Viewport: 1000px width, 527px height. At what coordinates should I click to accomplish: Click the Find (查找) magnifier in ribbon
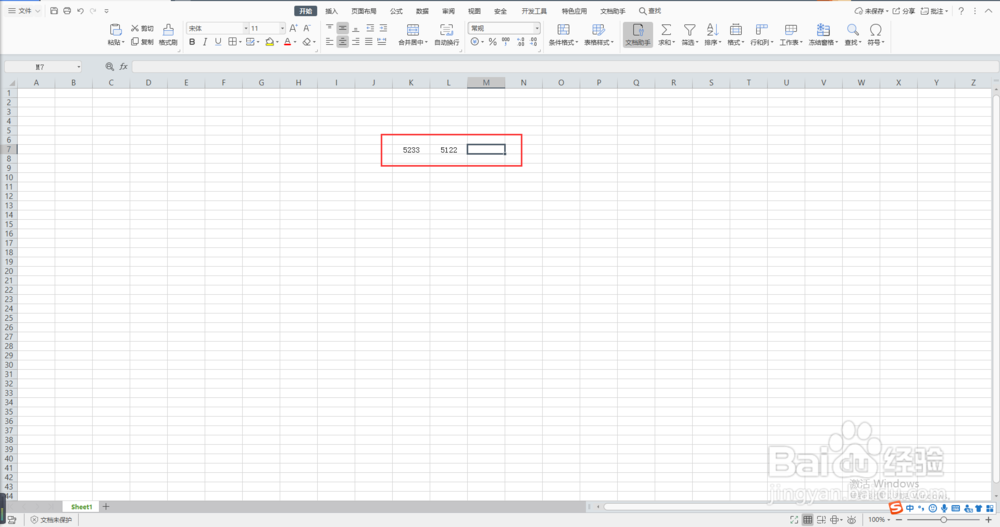pyautogui.click(x=853, y=29)
